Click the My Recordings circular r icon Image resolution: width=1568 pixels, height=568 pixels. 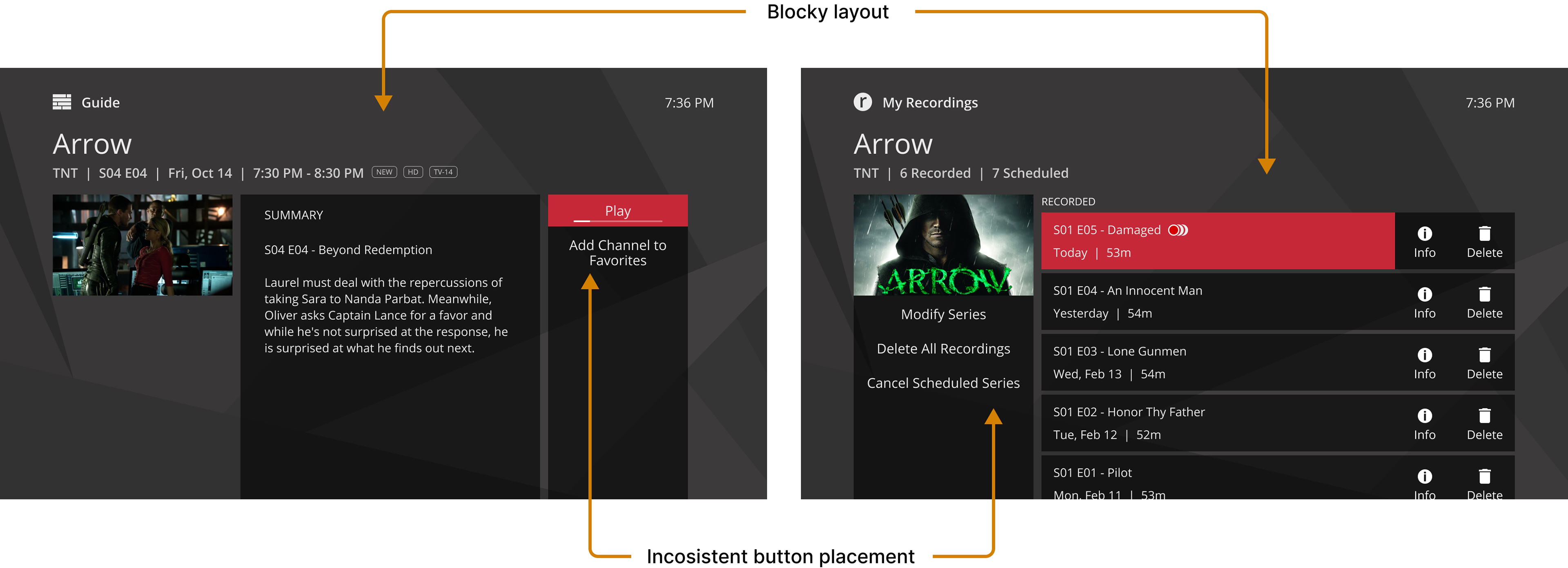tap(862, 102)
